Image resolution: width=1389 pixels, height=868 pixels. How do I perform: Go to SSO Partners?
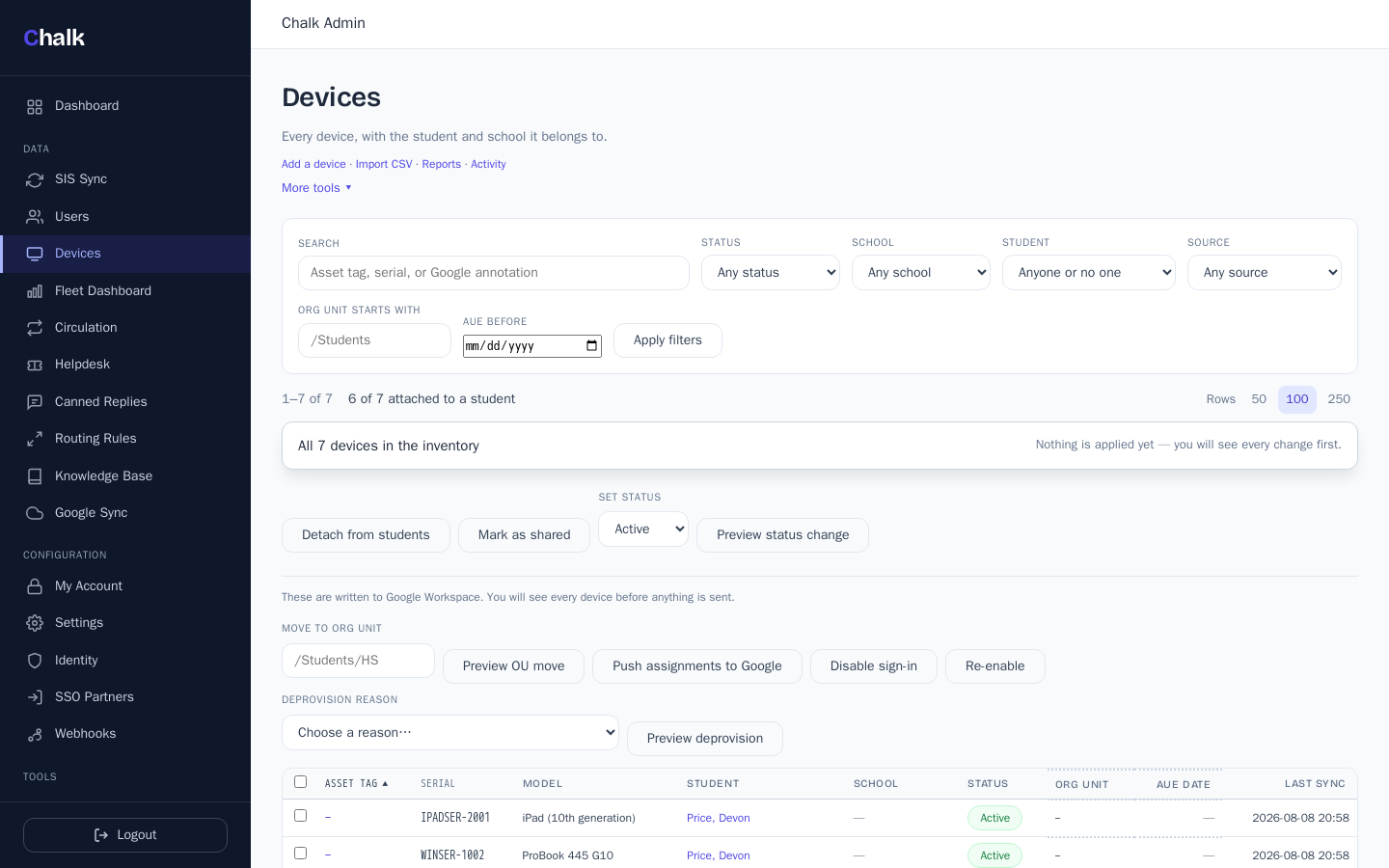125,697
